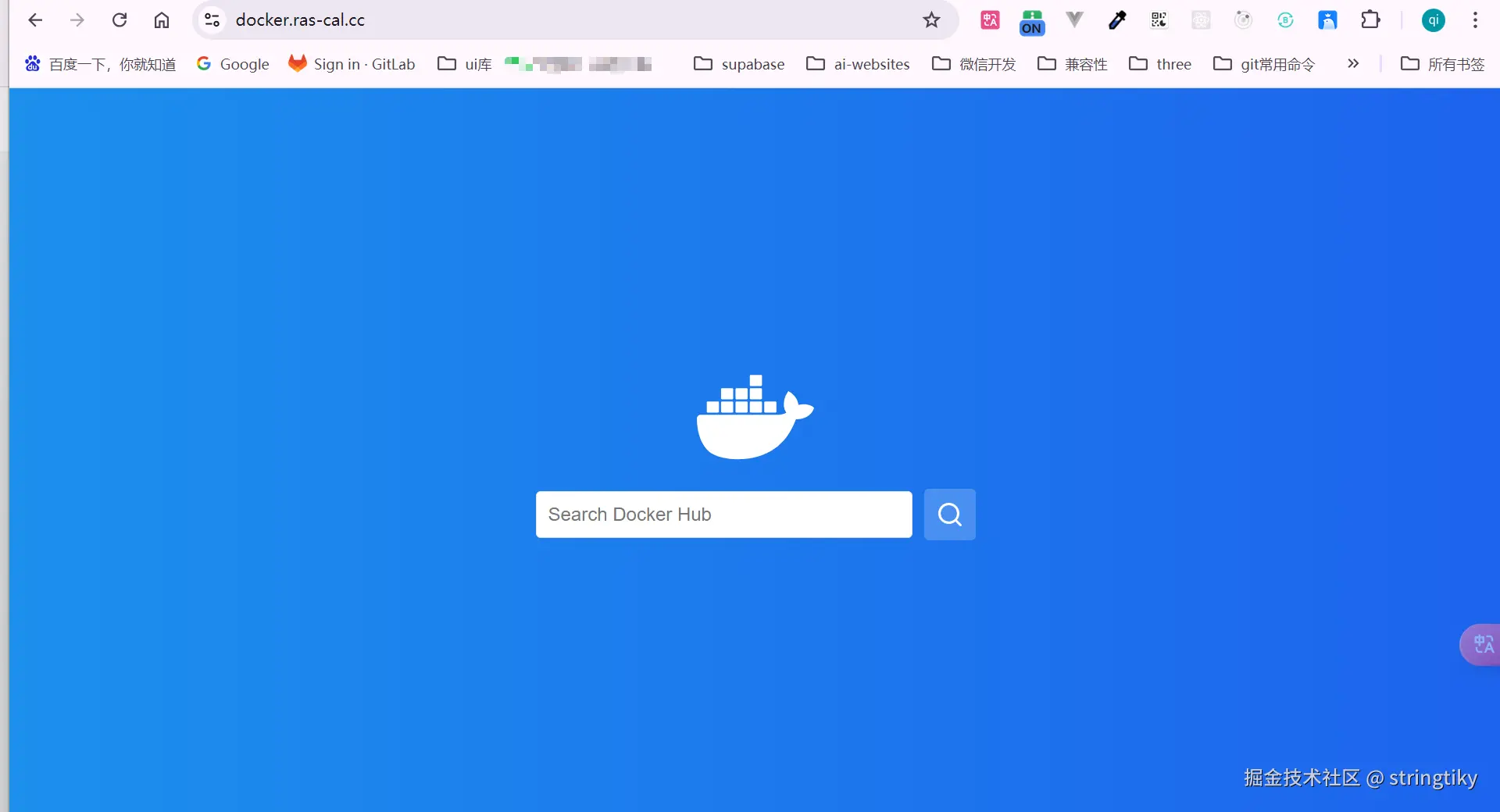This screenshot has width=1500, height=812.
Task: Bookmark this page with the star icon
Action: click(931, 20)
